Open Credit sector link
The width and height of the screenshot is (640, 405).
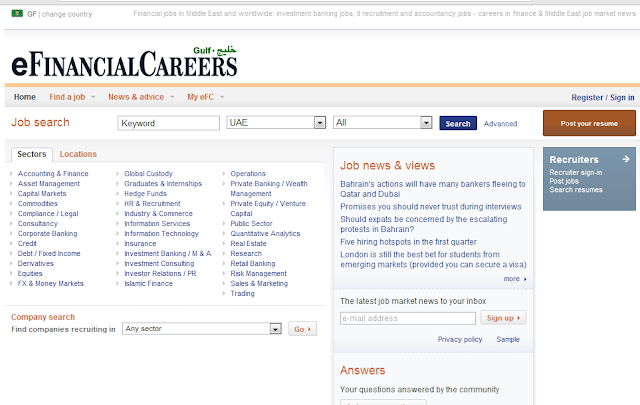click(27, 243)
